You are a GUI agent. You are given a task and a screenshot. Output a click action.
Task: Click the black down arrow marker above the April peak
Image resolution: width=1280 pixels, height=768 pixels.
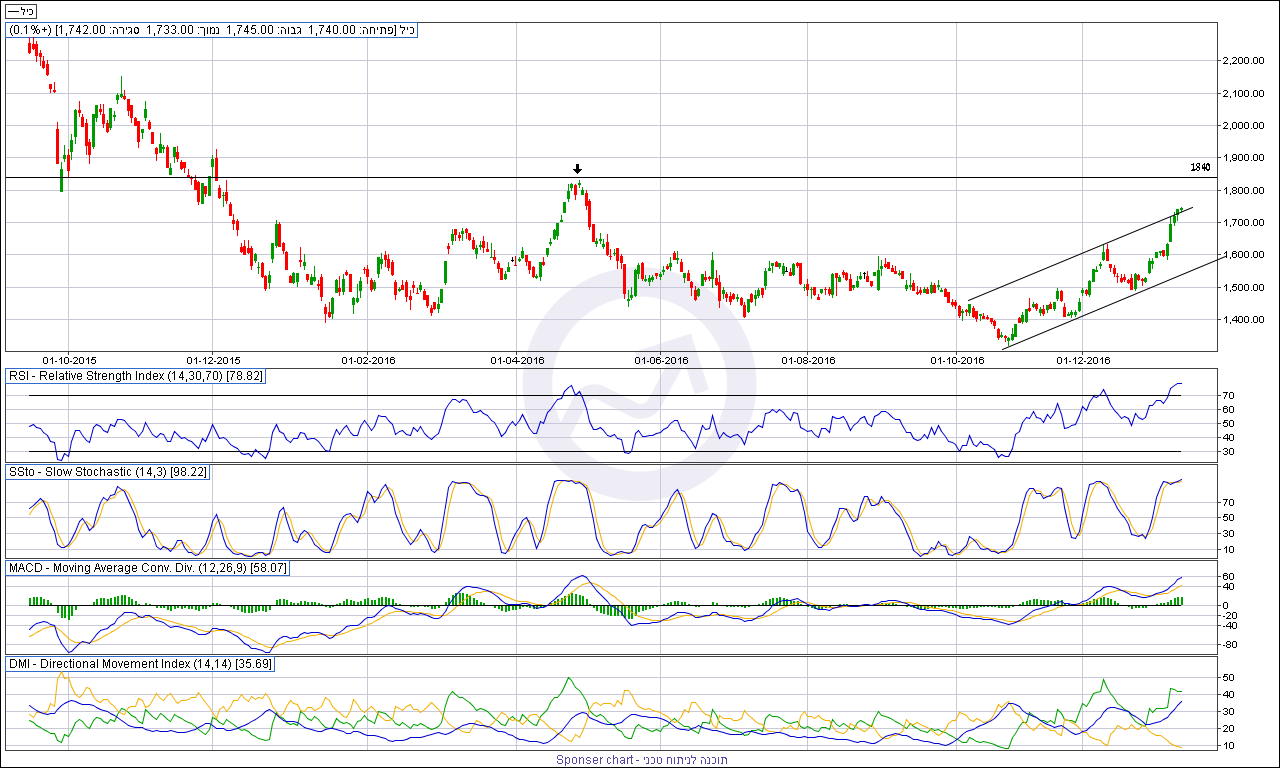pyautogui.click(x=577, y=169)
